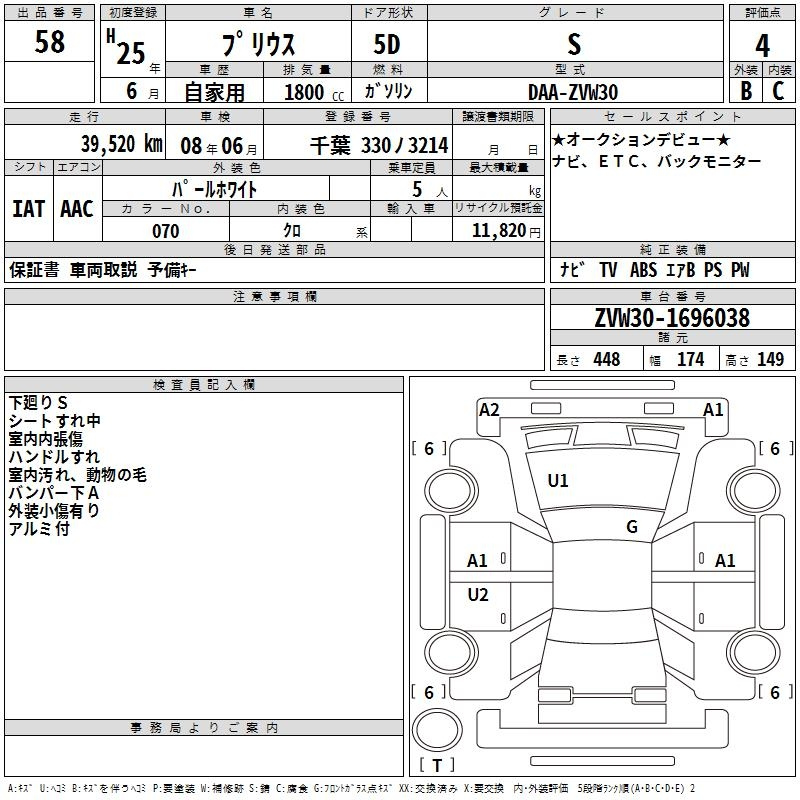The width and height of the screenshot is (800, 800).
Task: Select the overall evaluation score 4
Action: point(762,46)
